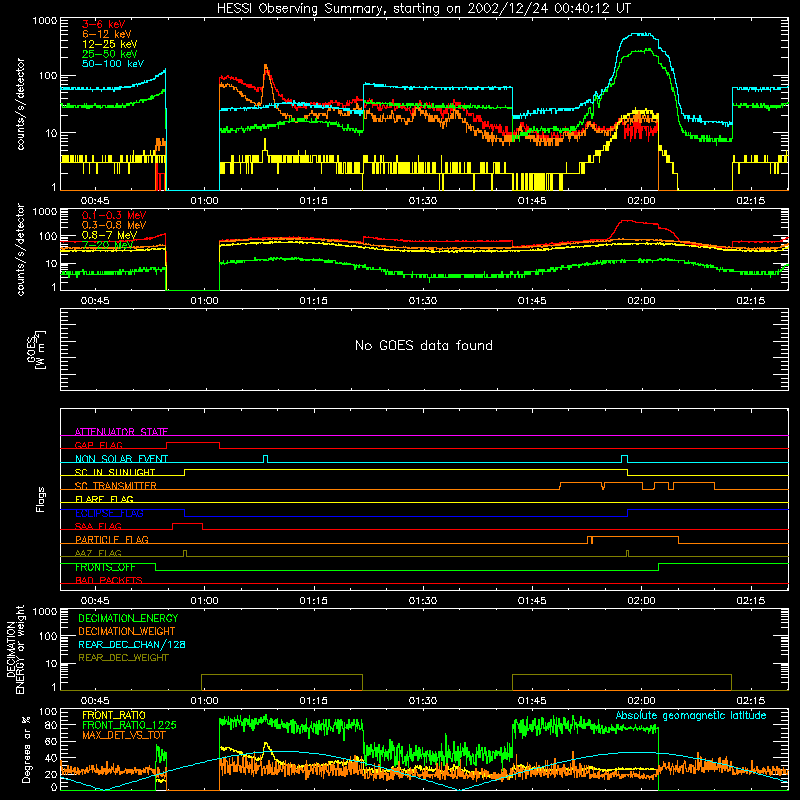Click the DECIMATION_WEIGHT legend label

point(127,631)
